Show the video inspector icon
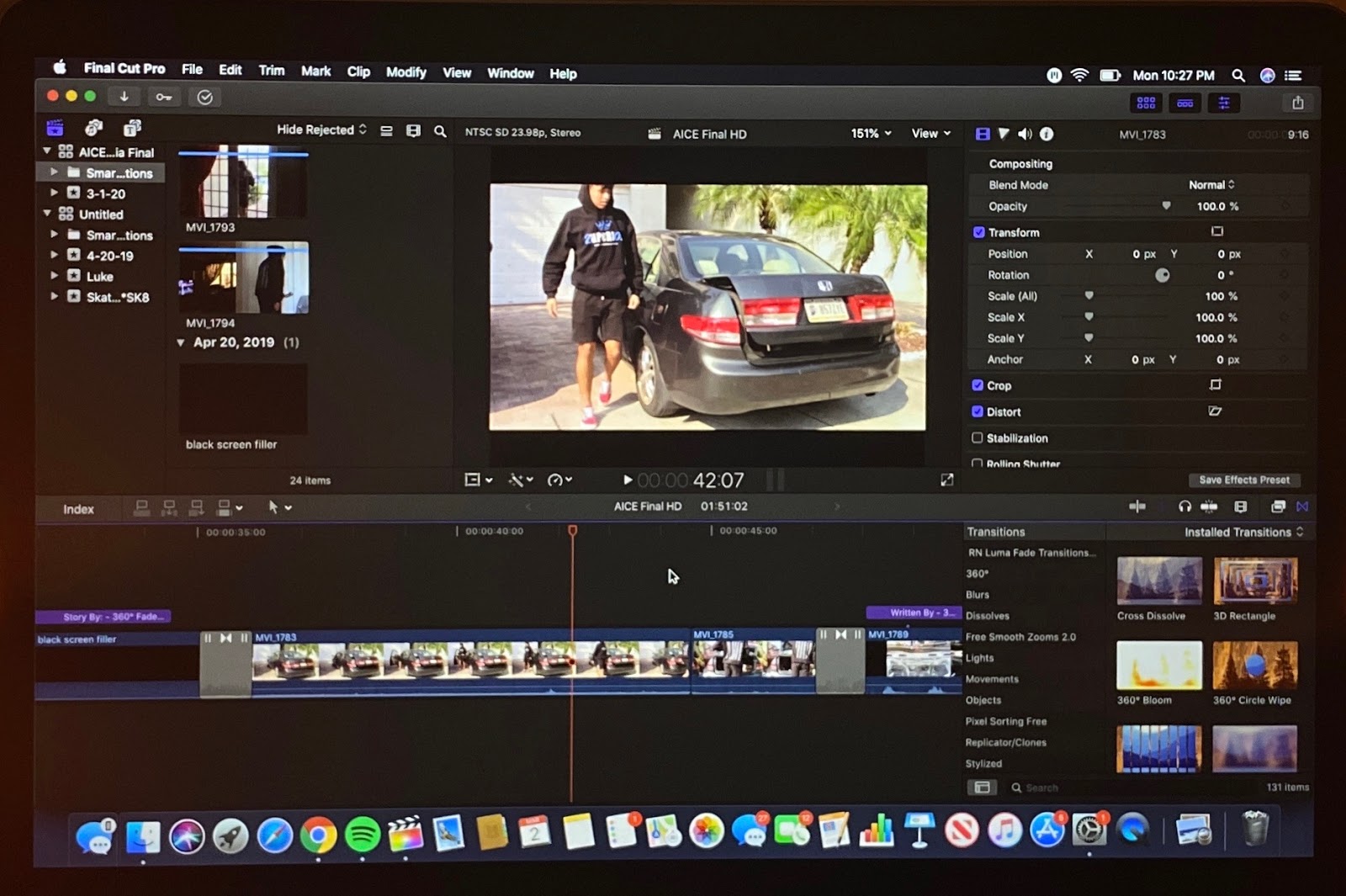 pyautogui.click(x=983, y=134)
